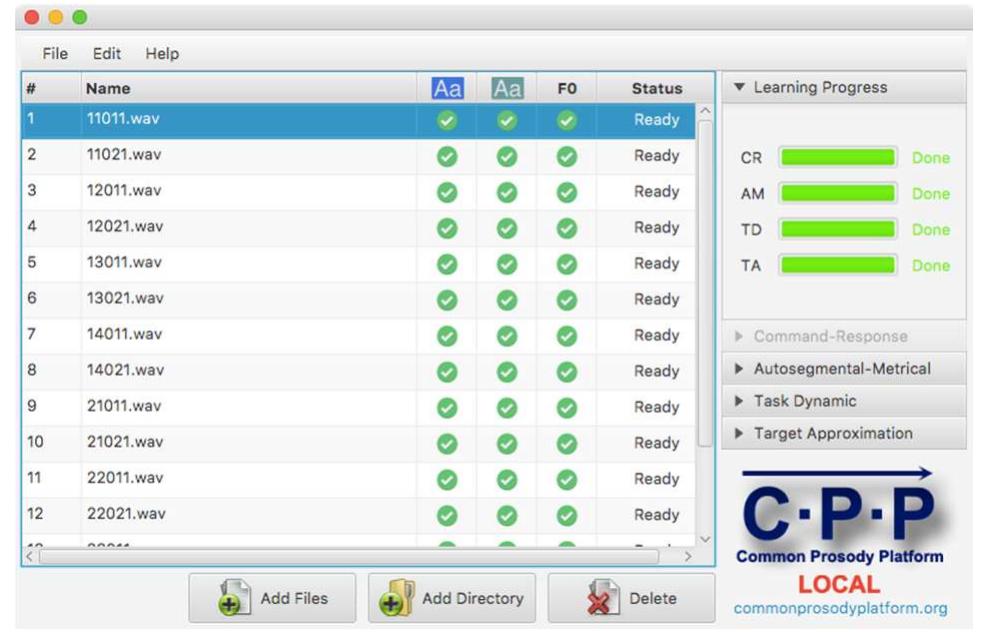Open the Help menu

click(162, 54)
